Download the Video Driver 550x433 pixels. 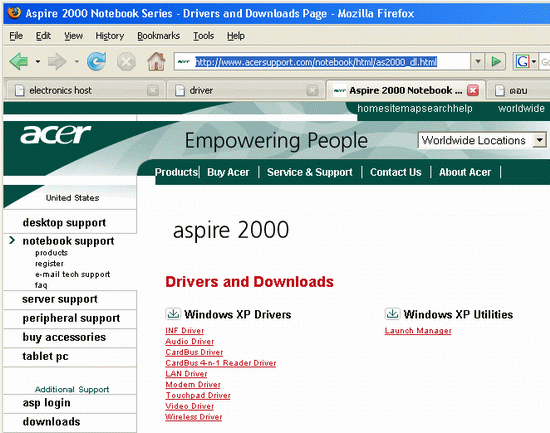coord(189,406)
